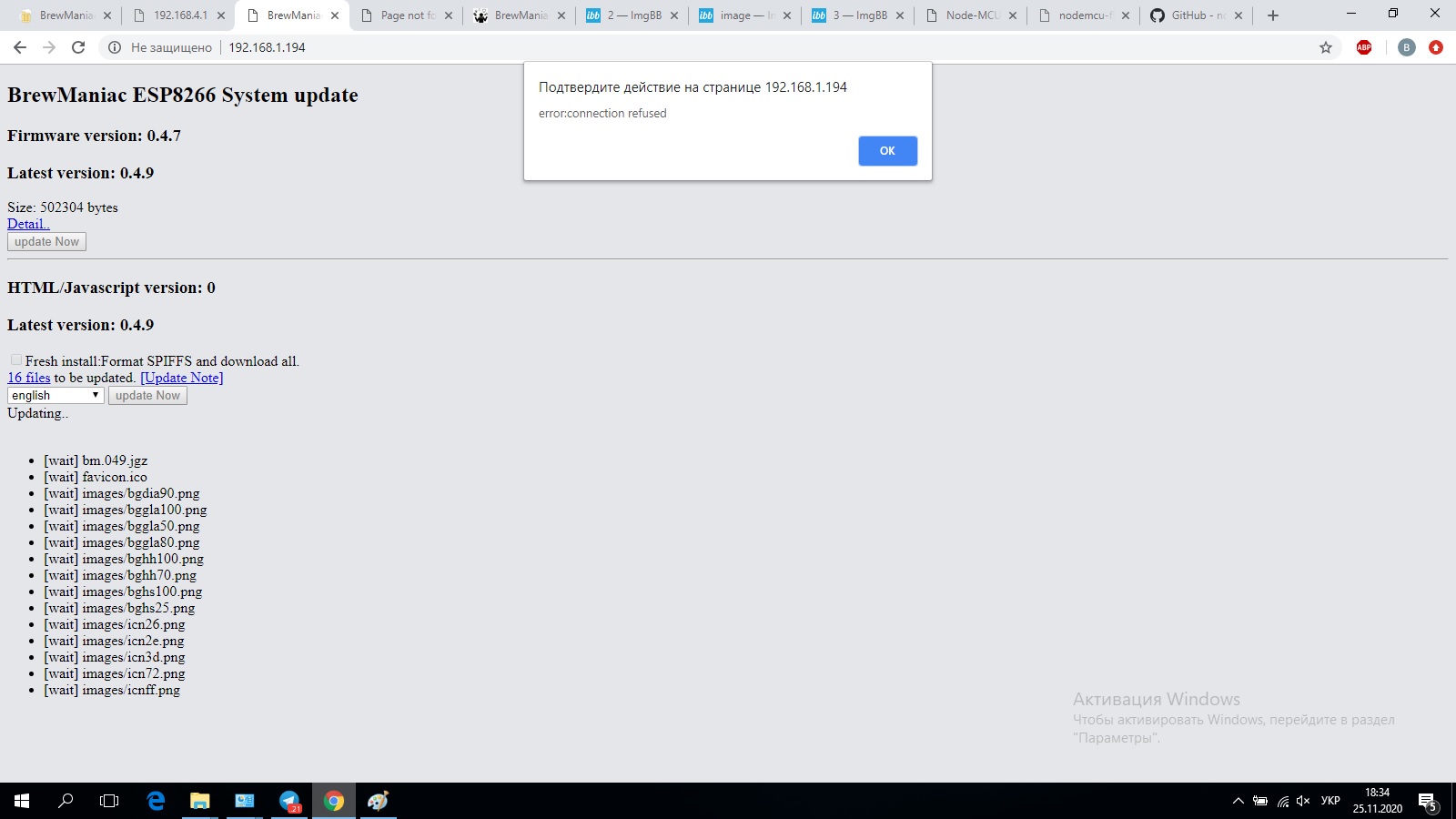Open Telegram from the taskbar

pos(289,801)
